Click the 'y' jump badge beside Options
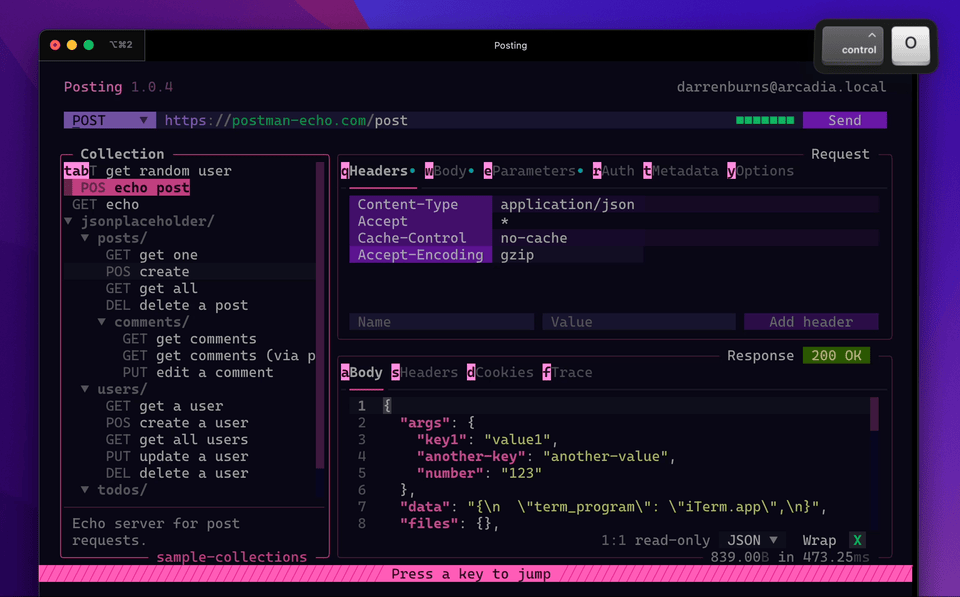 (731, 171)
